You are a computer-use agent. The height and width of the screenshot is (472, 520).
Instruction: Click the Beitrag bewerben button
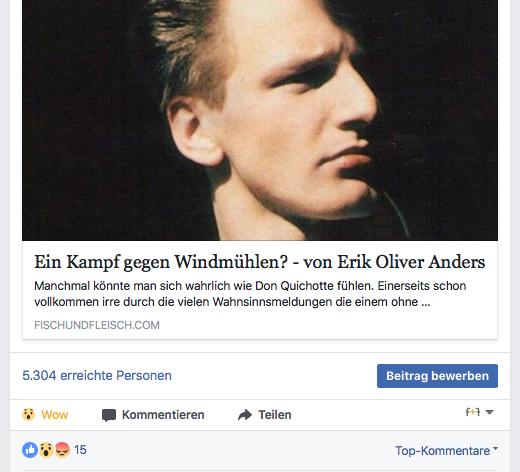tap(437, 376)
